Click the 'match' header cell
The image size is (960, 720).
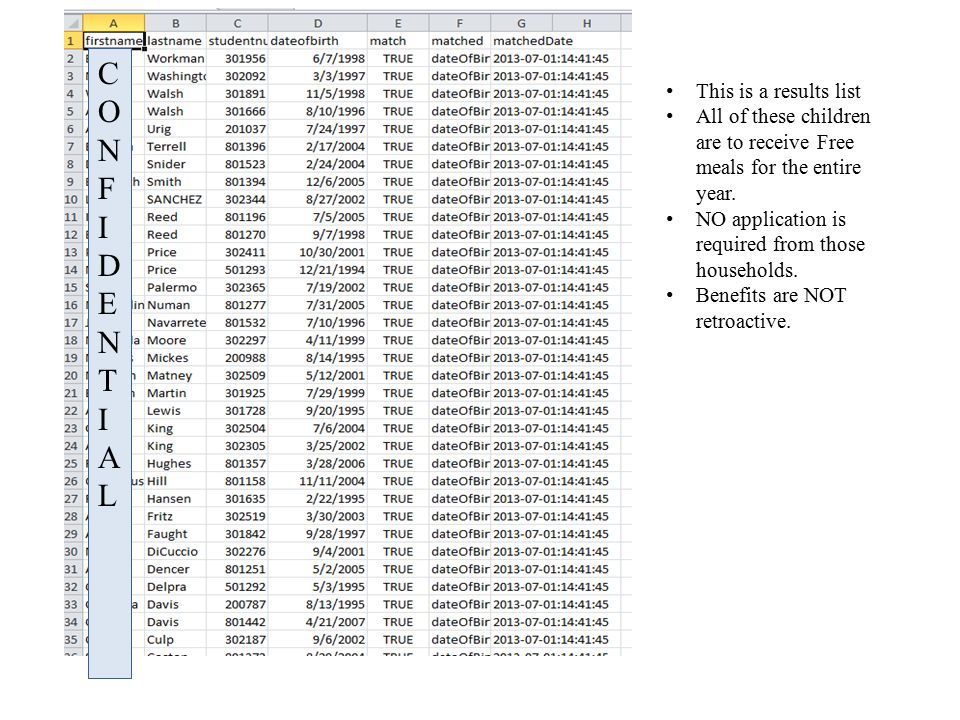pos(398,41)
